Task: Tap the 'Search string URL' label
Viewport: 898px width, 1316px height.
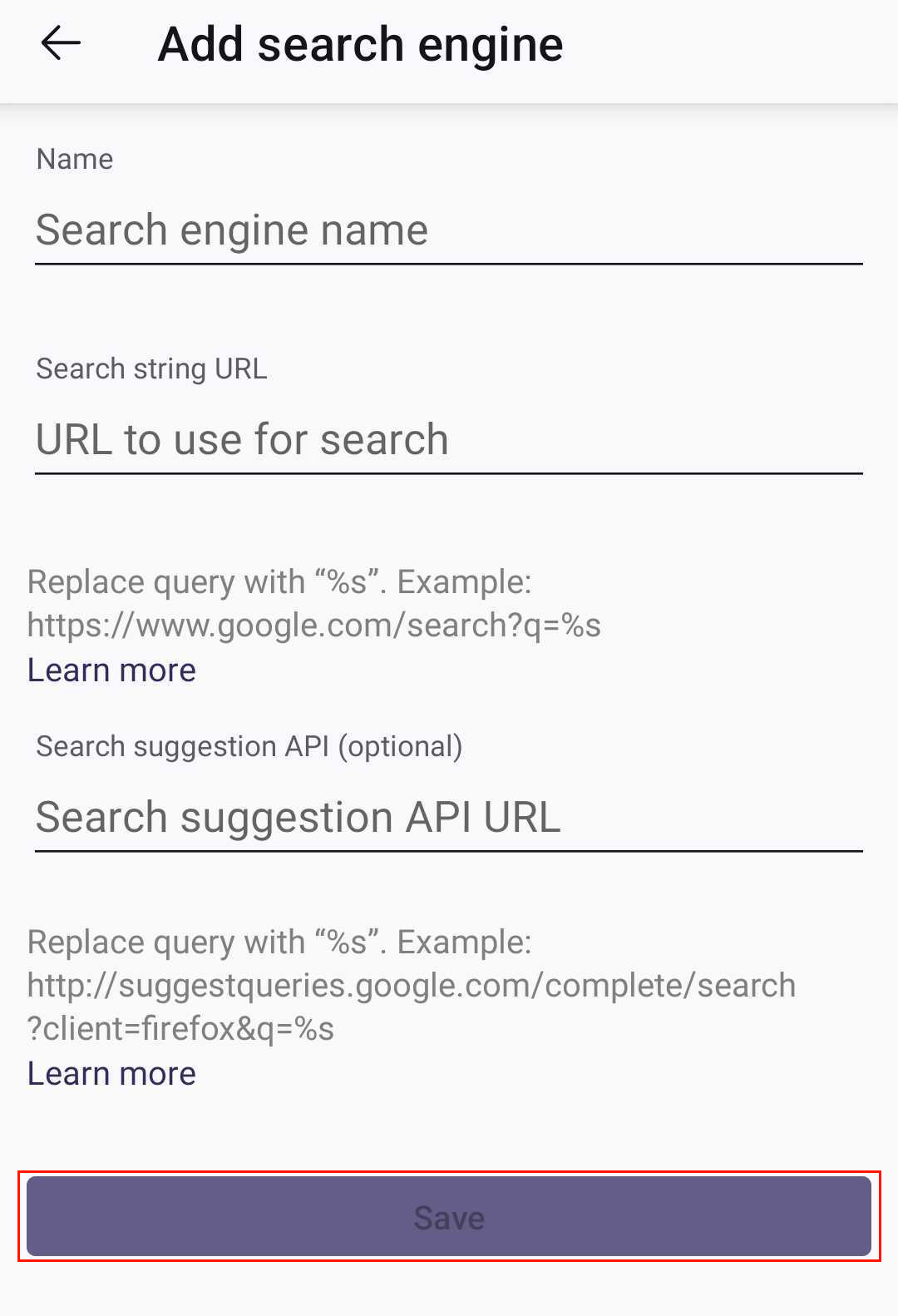Action: click(151, 369)
